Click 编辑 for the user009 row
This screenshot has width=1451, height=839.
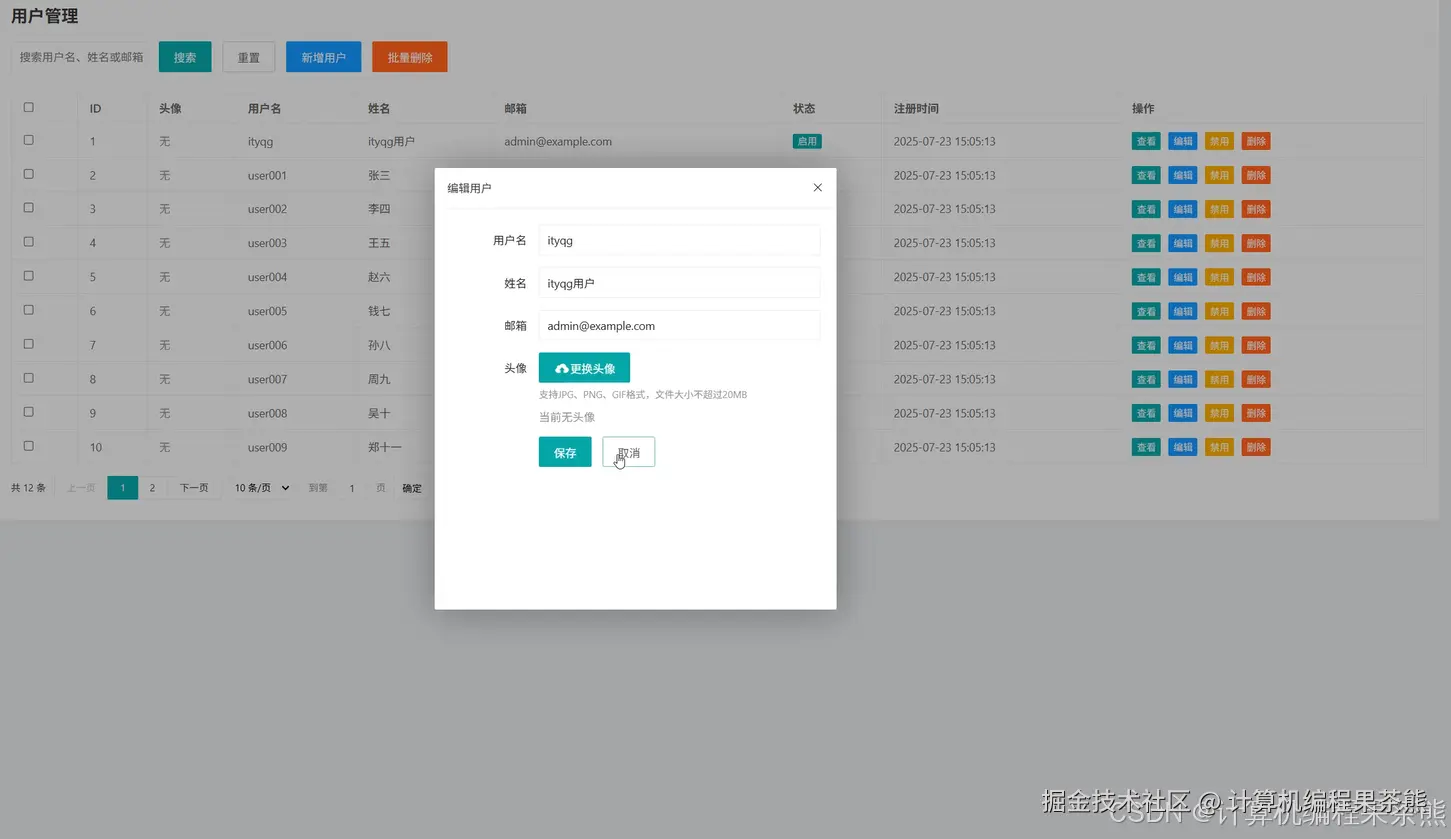pyautogui.click(x=1183, y=447)
